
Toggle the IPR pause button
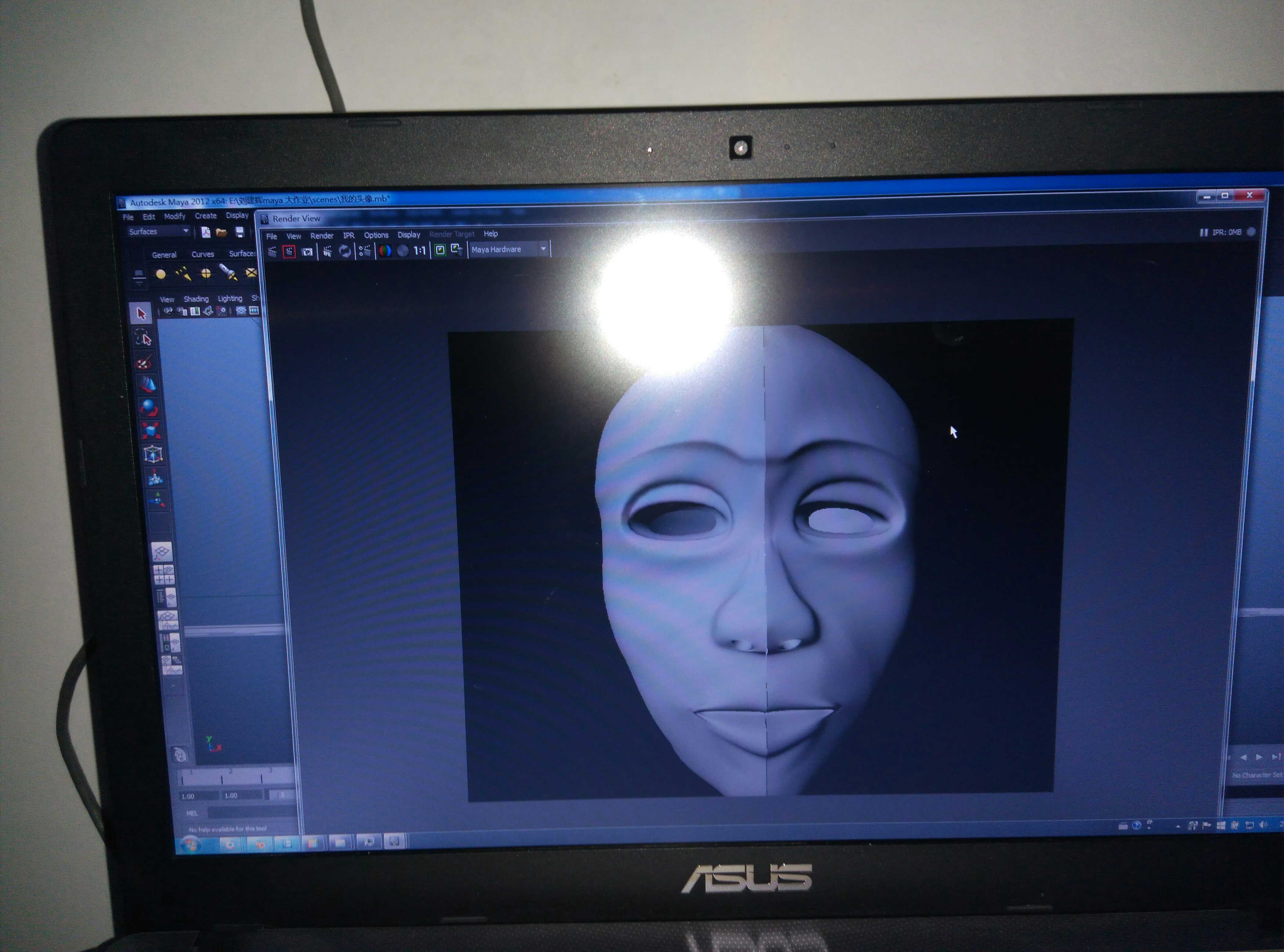pyautogui.click(x=1203, y=232)
